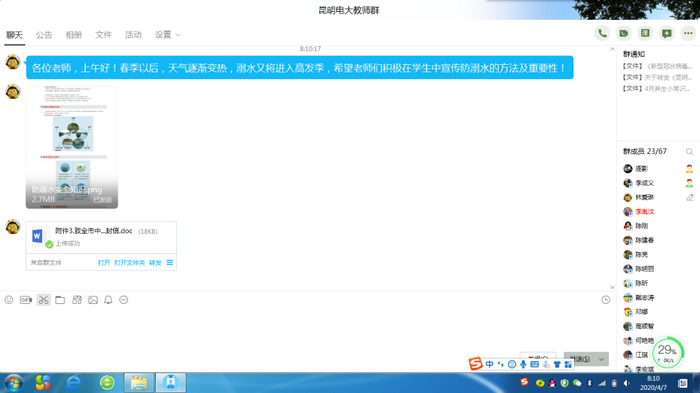Image resolution: width=700 pixels, height=393 pixels.
Task: Select the scissors screenshot tool
Action: click(x=43, y=300)
